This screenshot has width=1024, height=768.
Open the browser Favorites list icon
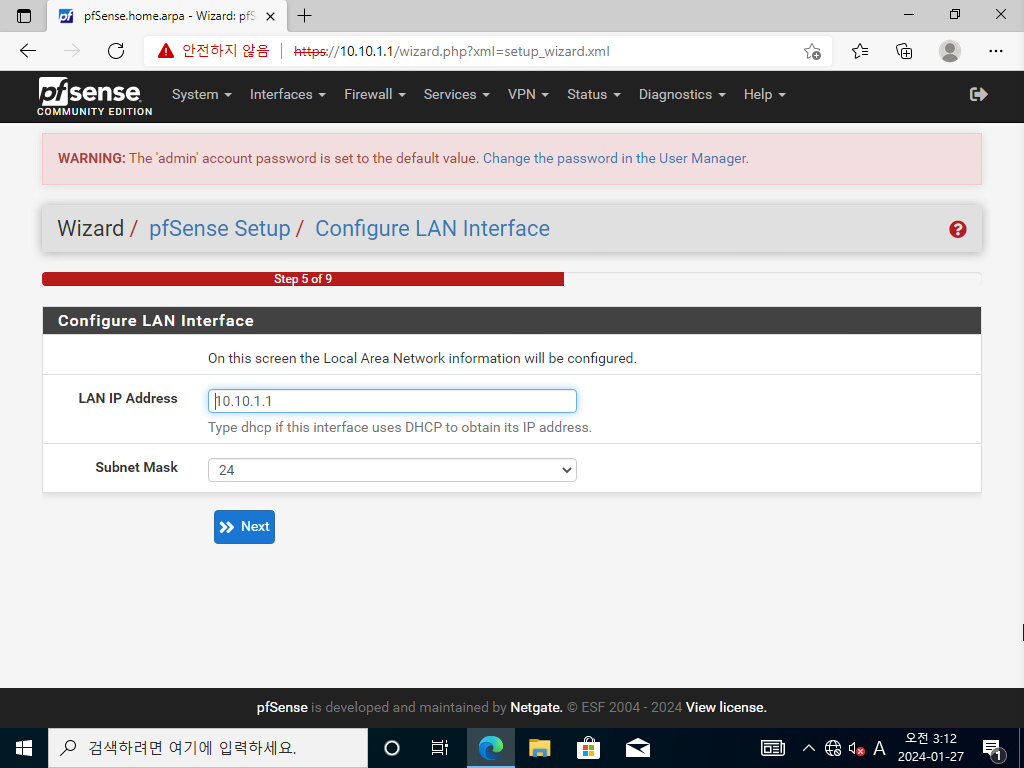tap(859, 51)
